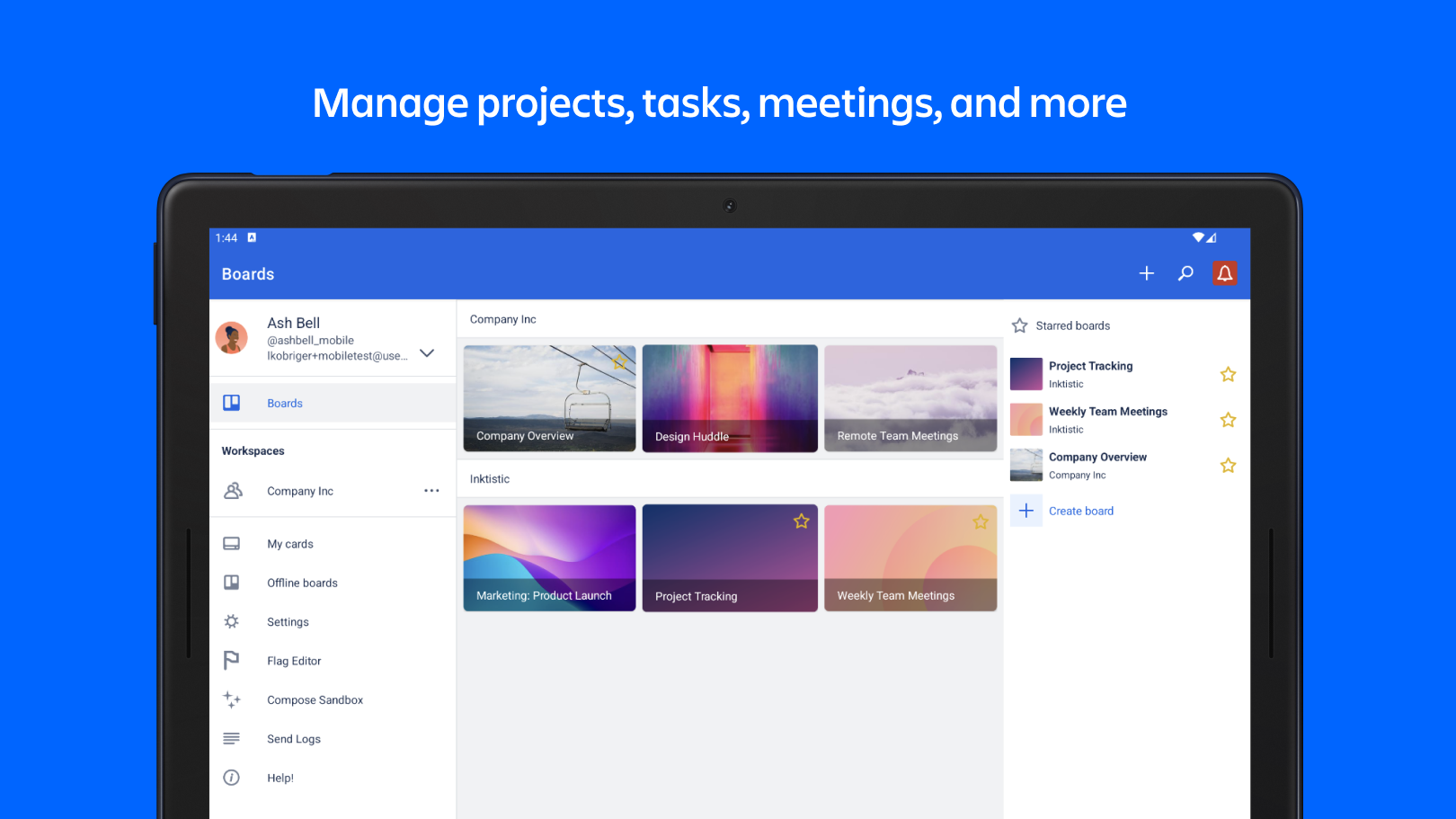
Task: Open the Marketing: Product Launch board thumbnail
Action: (549, 557)
